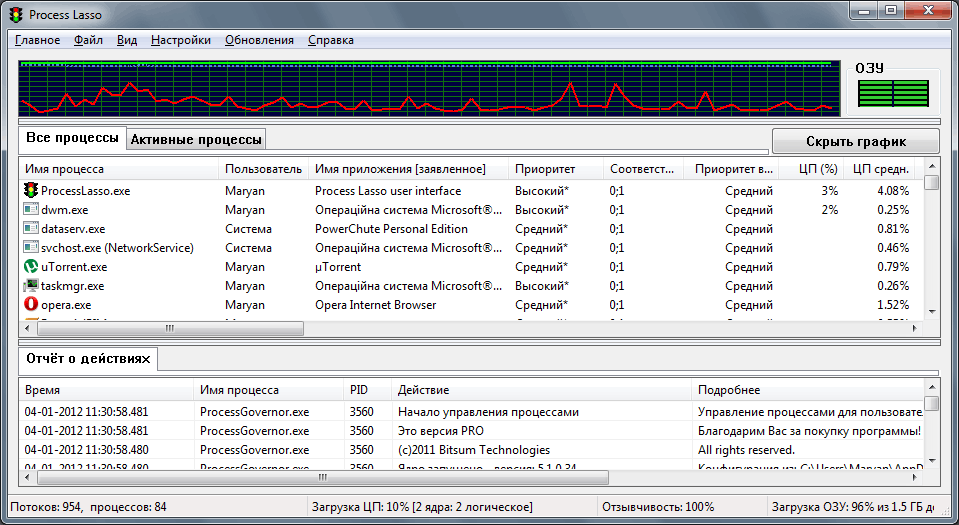Viewport: 959px width, 525px height.
Task: Click the log panel scroll-down arrow
Action: click(x=931, y=461)
